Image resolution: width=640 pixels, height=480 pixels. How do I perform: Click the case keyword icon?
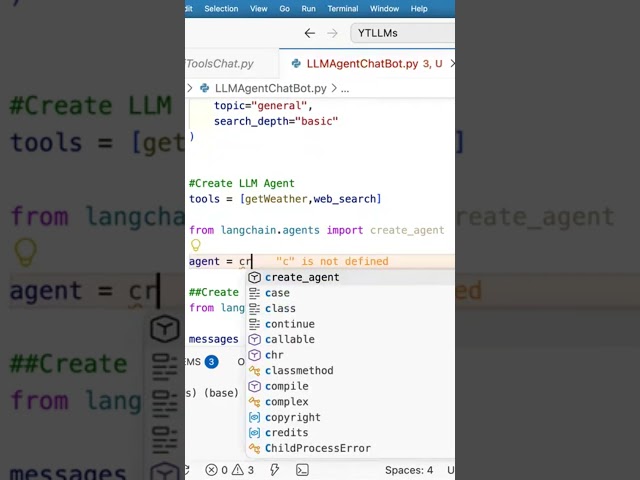point(255,293)
